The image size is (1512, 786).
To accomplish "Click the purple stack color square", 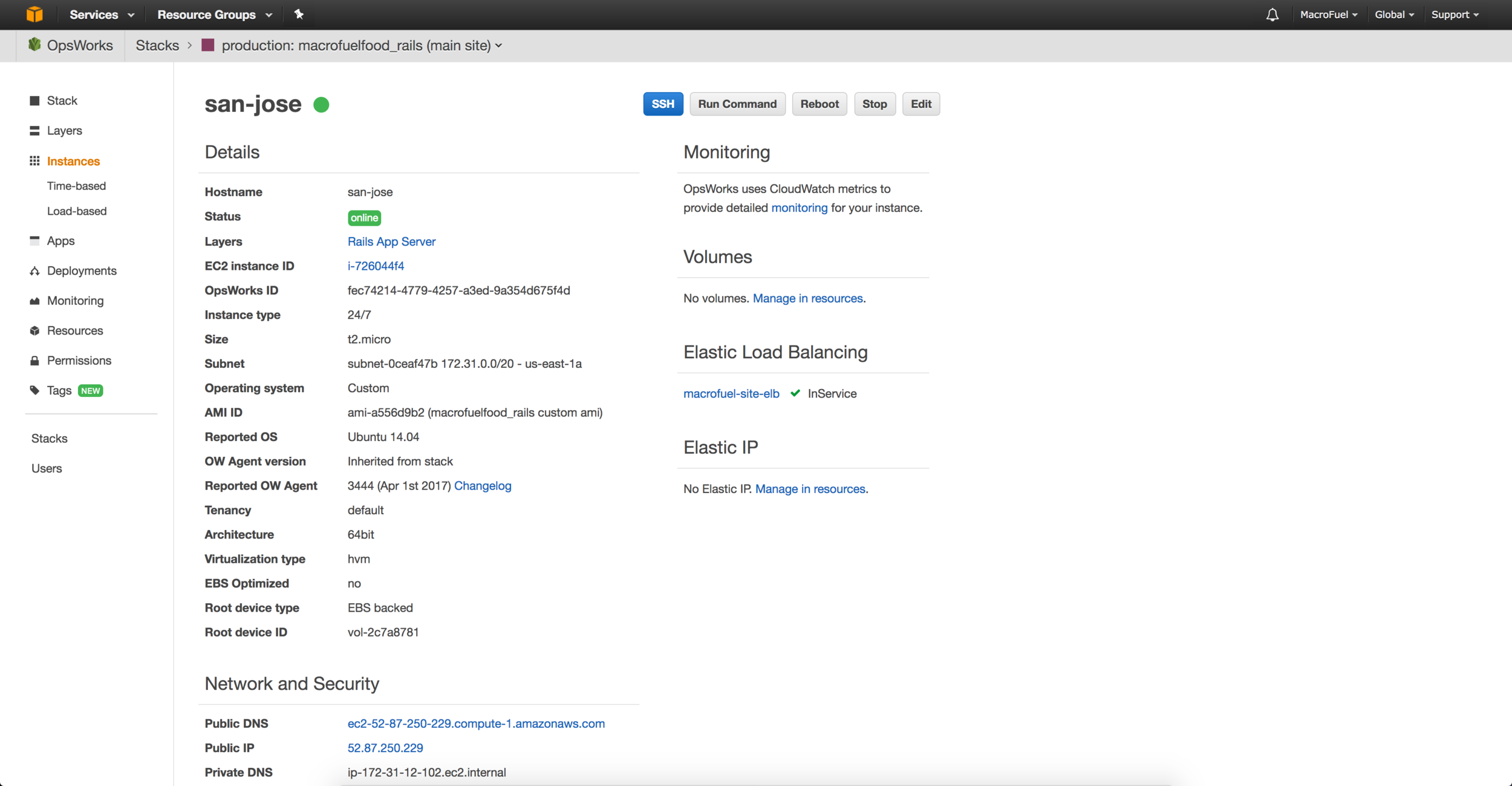I will pos(208,45).
